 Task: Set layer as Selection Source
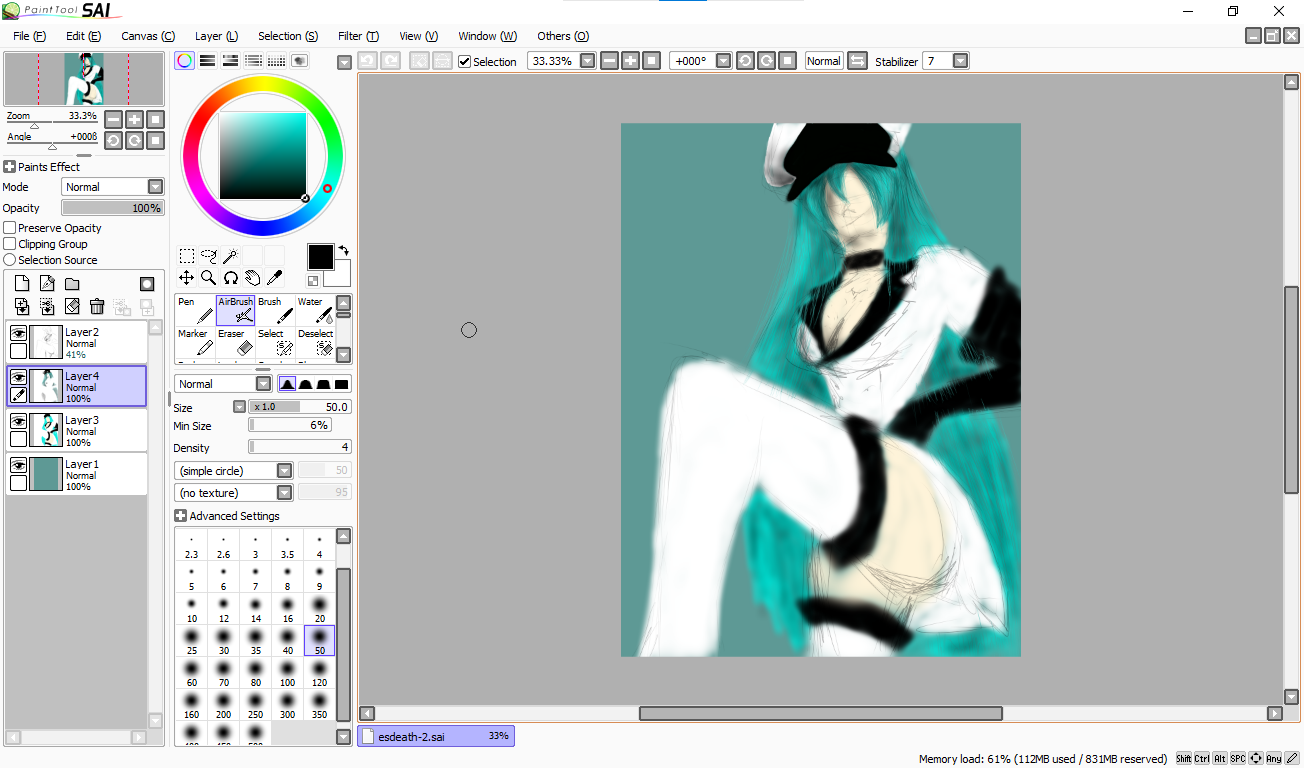[x=10, y=260]
